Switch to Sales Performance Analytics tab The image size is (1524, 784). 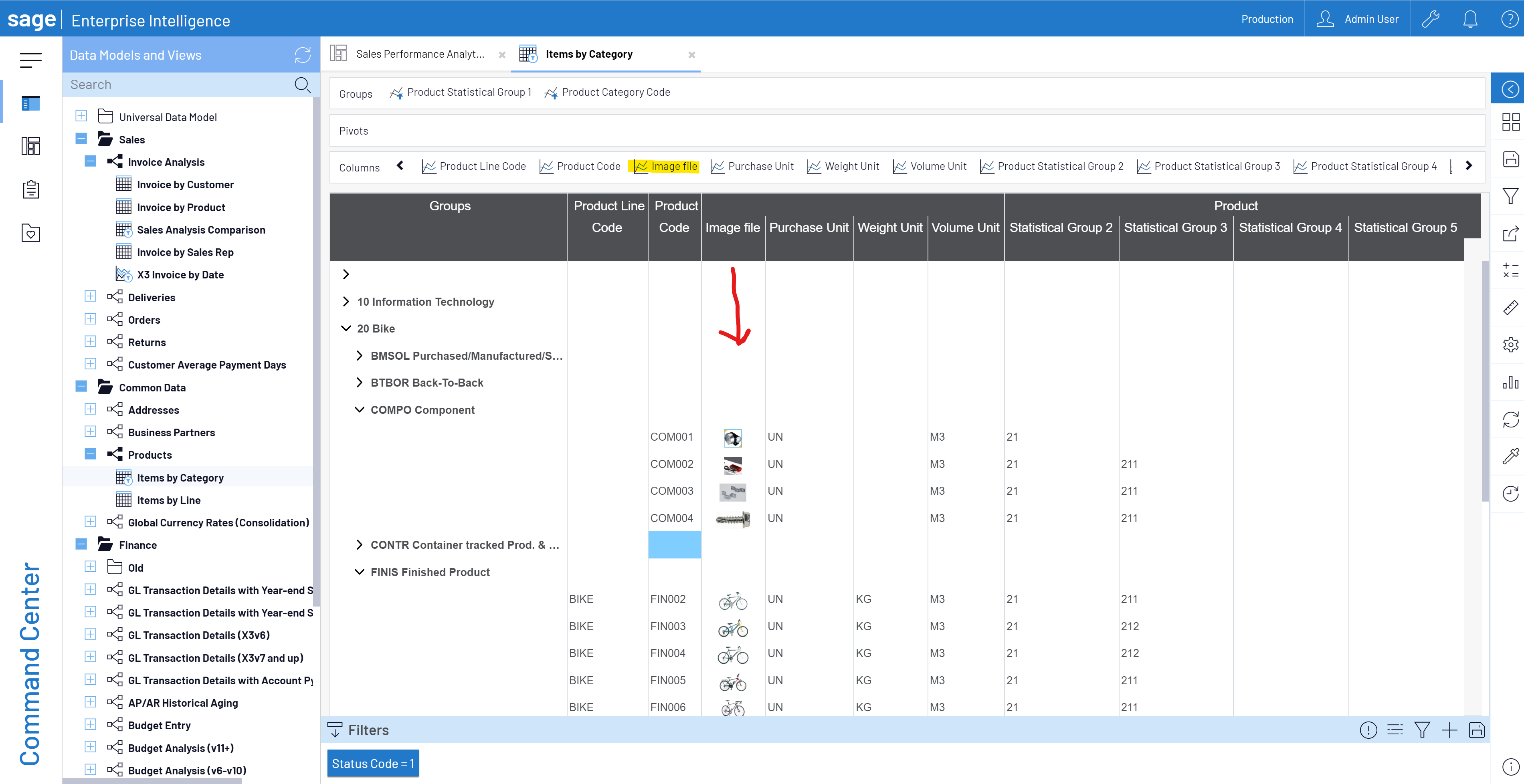[419, 54]
